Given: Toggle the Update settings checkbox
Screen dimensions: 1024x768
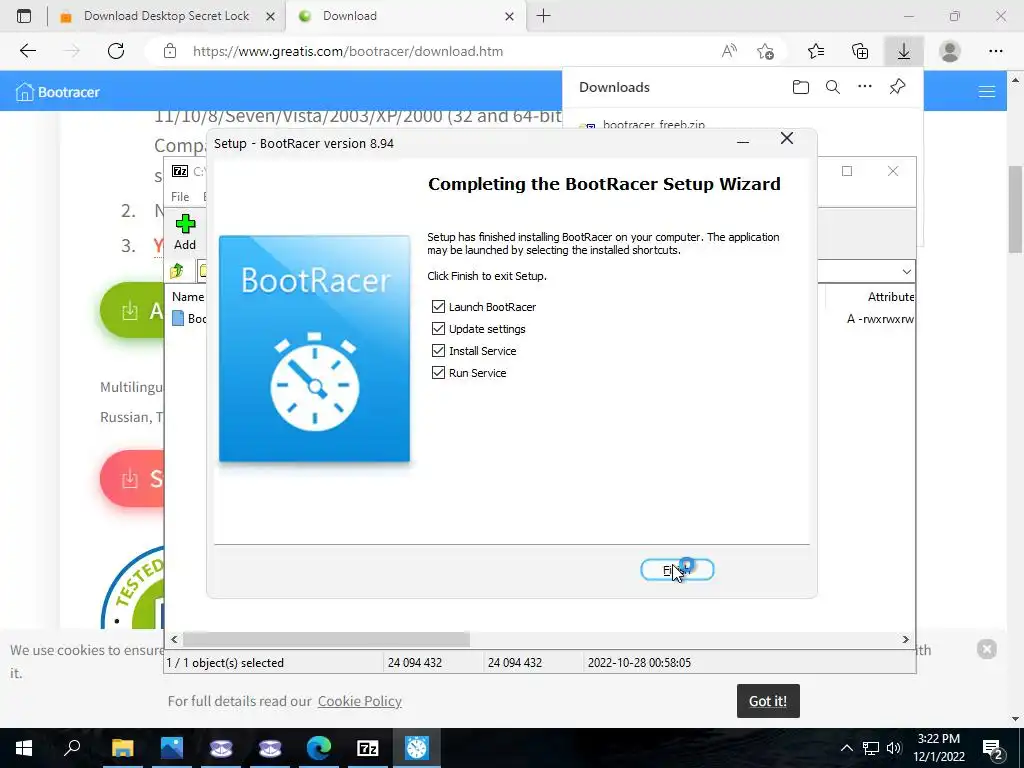Looking at the screenshot, I should pyautogui.click(x=438, y=329).
